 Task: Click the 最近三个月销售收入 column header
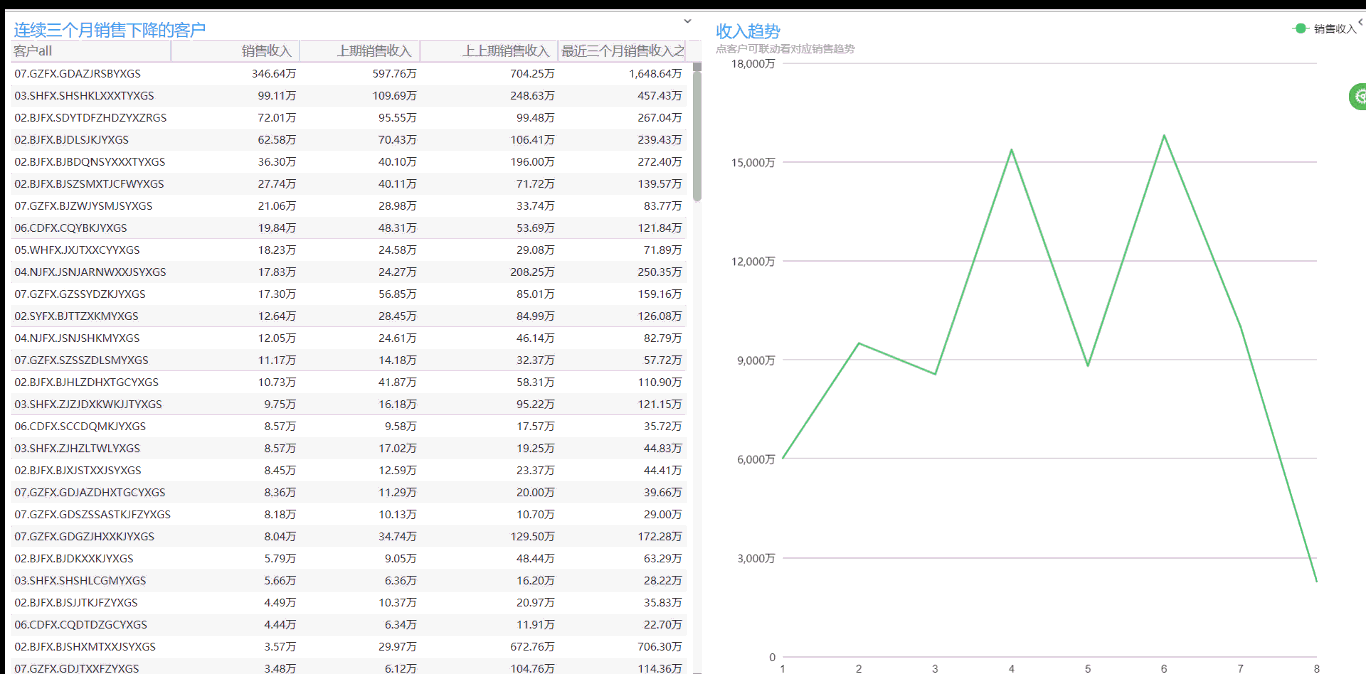pyautogui.click(x=622, y=51)
